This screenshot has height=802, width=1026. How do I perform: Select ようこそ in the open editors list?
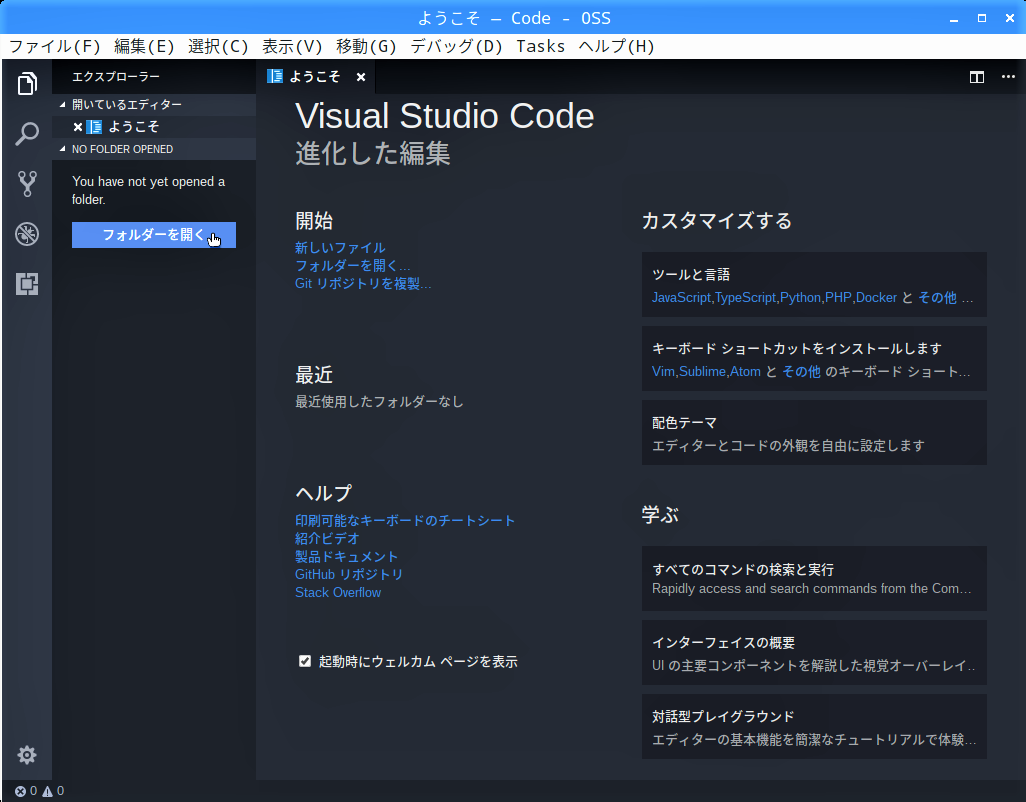tap(154, 127)
